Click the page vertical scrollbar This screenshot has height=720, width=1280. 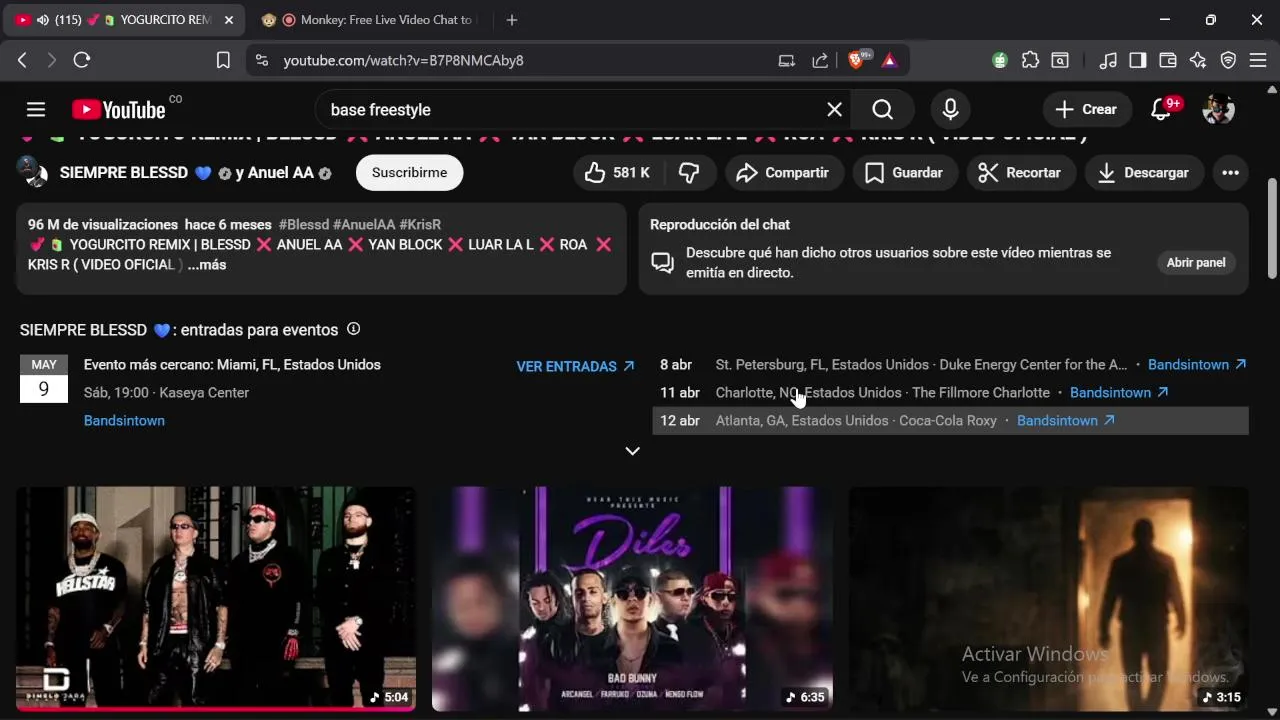tap(1272, 228)
